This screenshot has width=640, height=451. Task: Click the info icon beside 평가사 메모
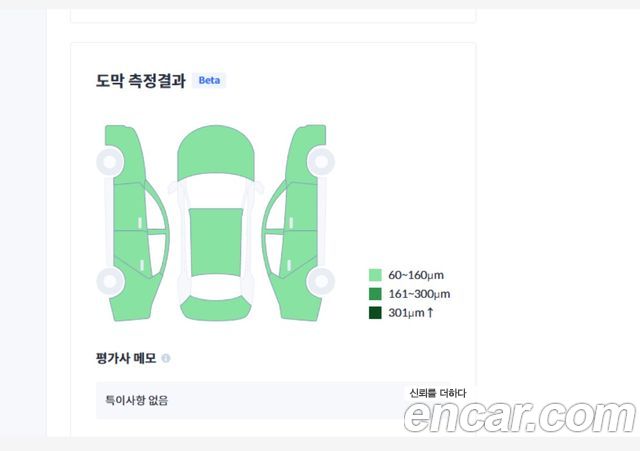click(166, 358)
